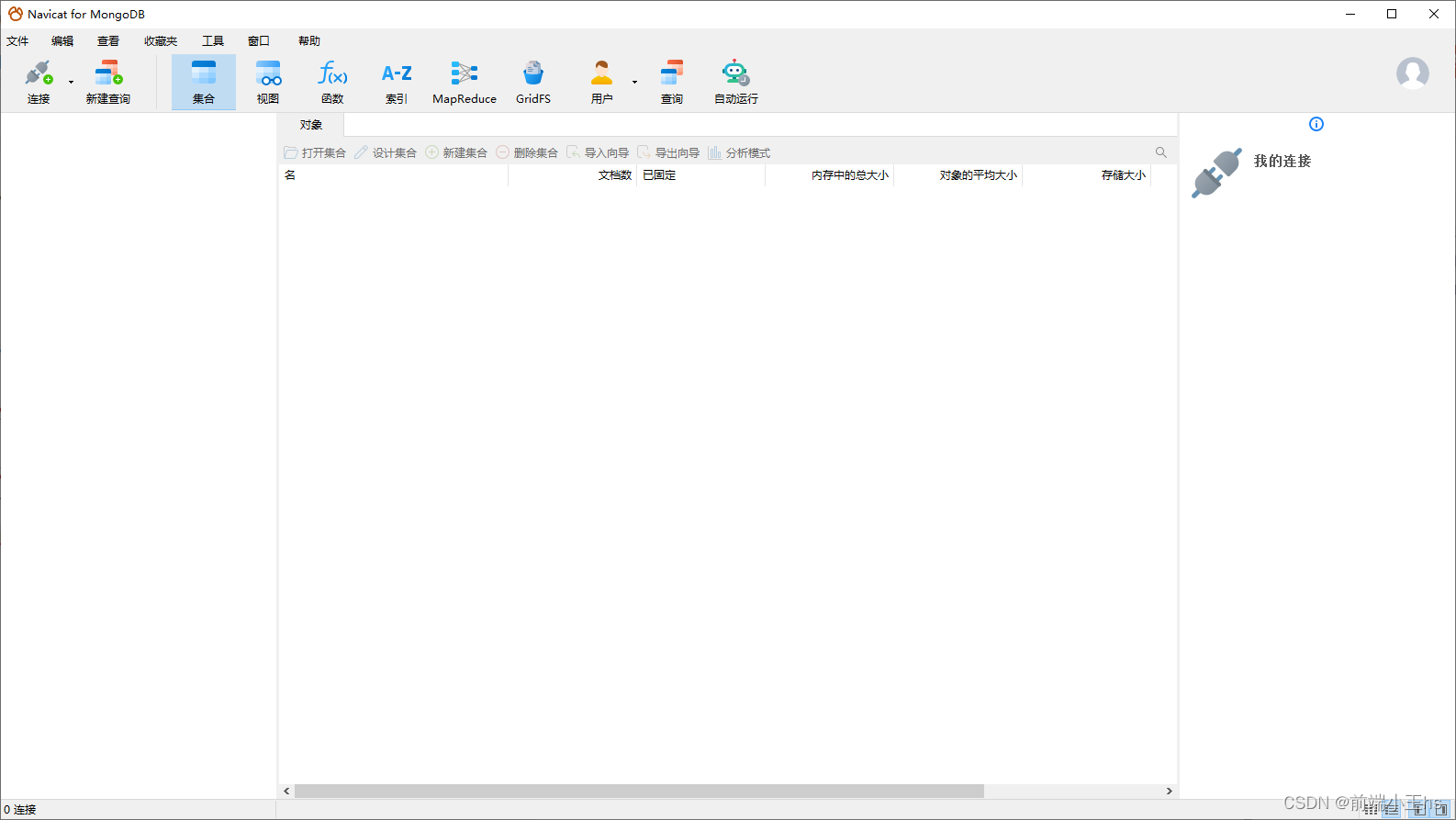Click the information icon in right panel
Screen dimensions: 1456x820
tap(1316, 124)
